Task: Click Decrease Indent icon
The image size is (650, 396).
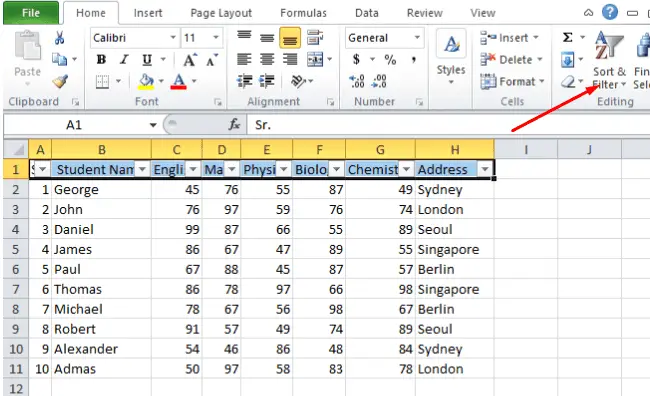Action: tap(245, 81)
